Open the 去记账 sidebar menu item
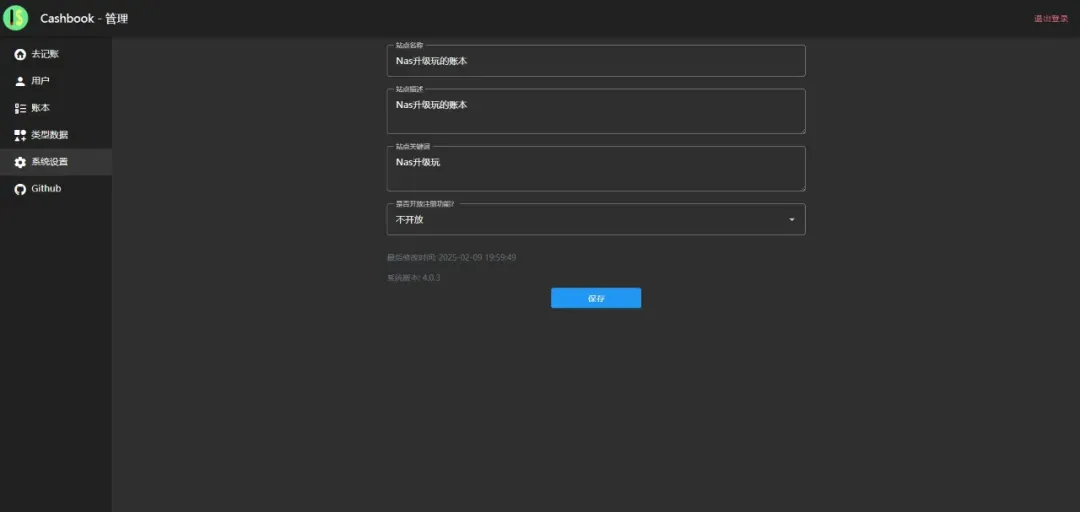The width and height of the screenshot is (1080, 512). pyautogui.click(x=45, y=54)
